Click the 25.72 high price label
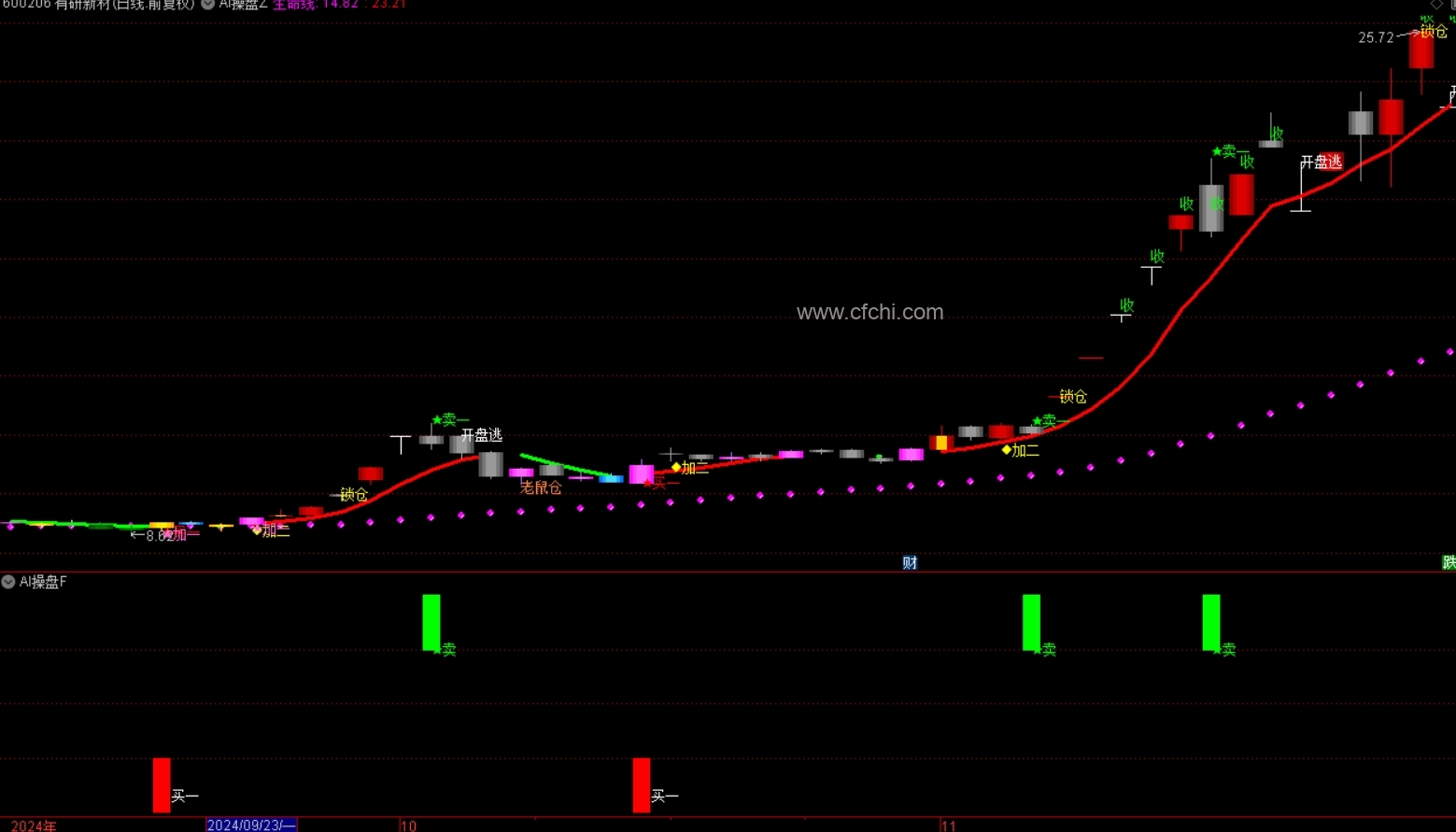 point(1376,37)
